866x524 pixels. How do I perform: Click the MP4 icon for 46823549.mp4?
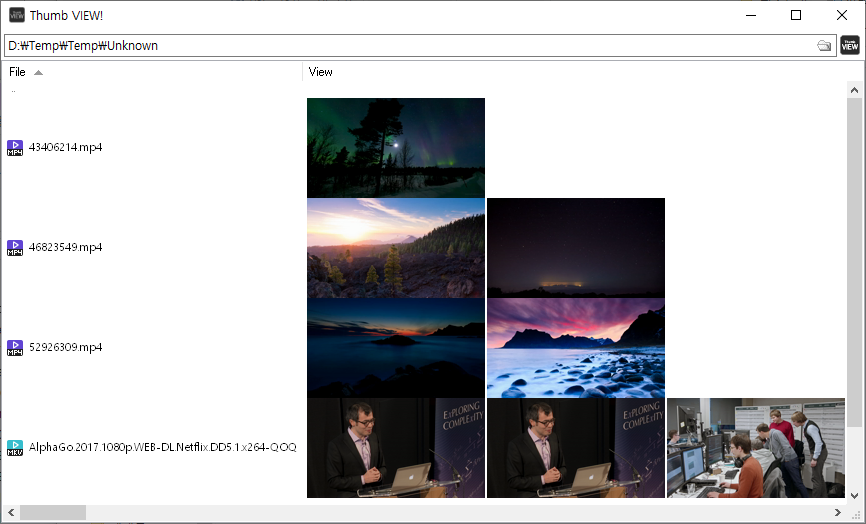(x=15, y=248)
